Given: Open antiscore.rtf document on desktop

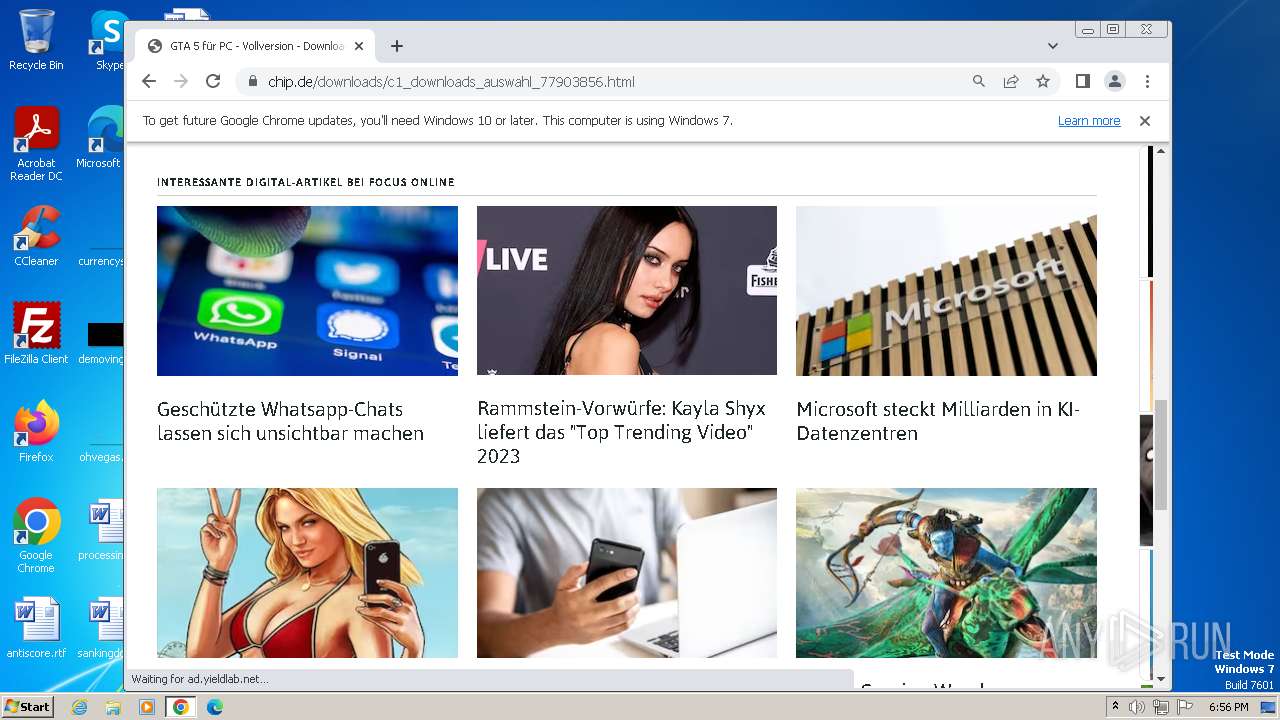Looking at the screenshot, I should tap(36, 628).
